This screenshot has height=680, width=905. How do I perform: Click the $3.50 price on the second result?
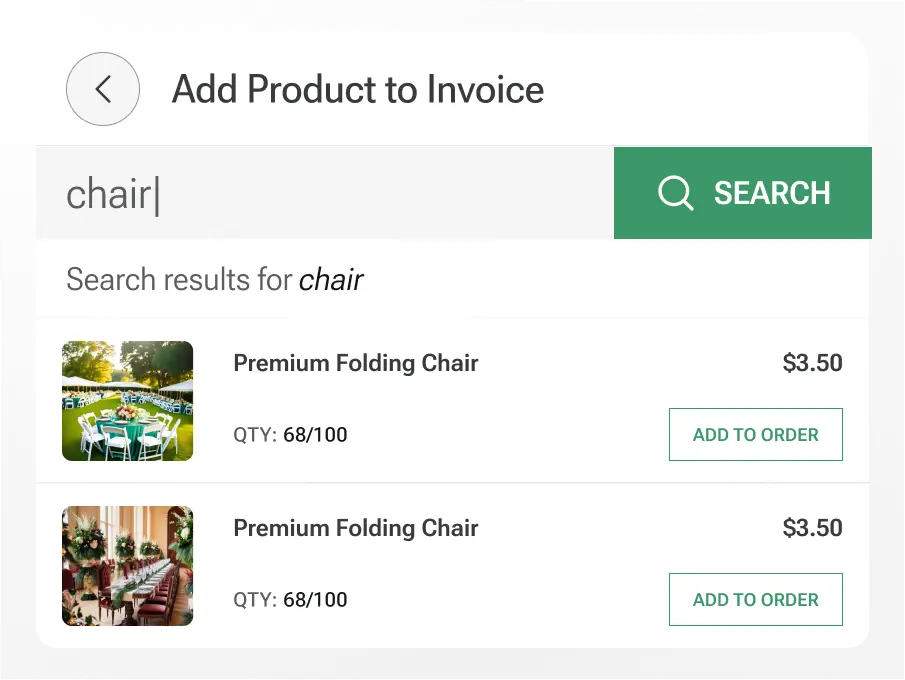(812, 528)
